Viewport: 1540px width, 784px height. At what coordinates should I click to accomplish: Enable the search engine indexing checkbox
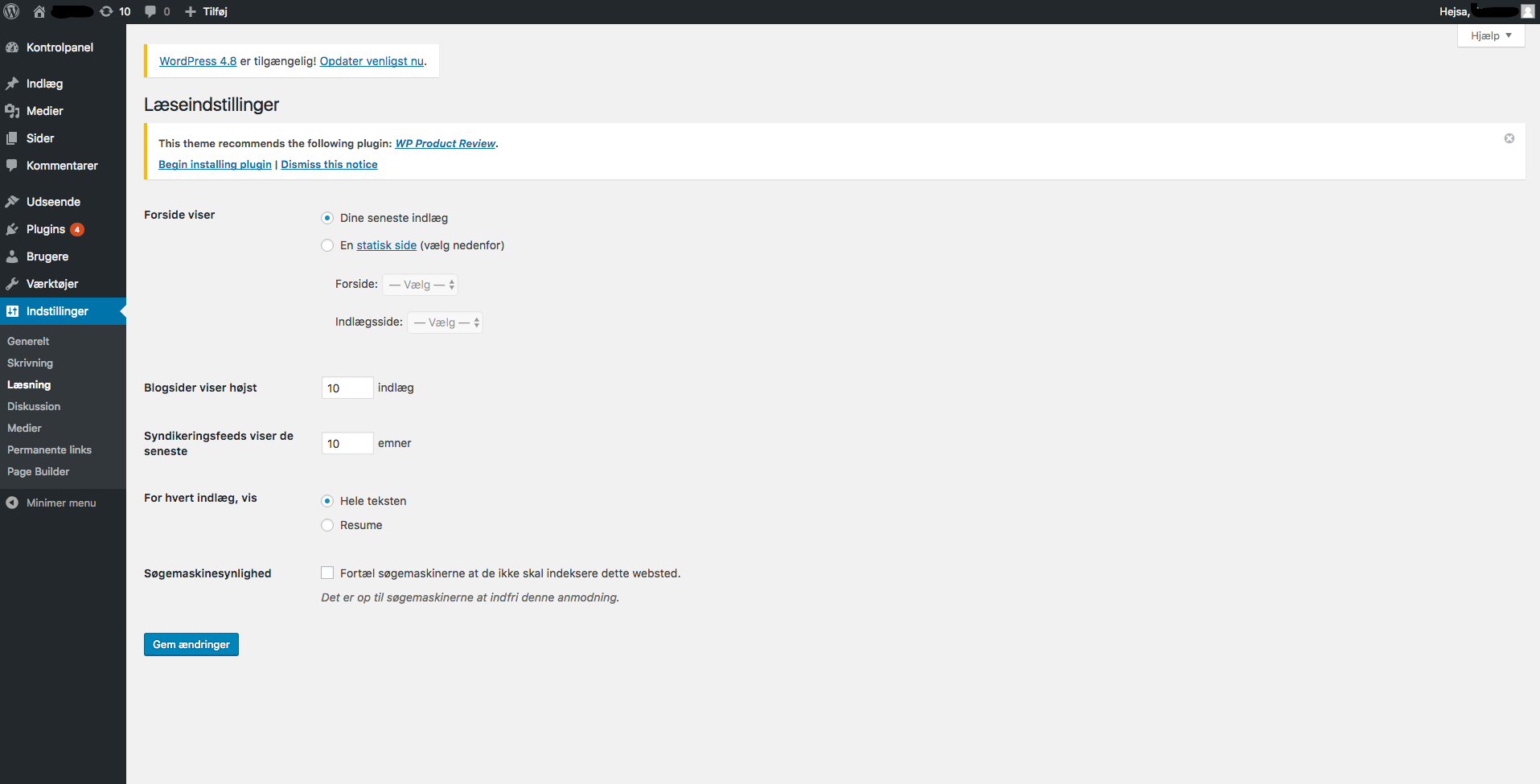tap(327, 573)
